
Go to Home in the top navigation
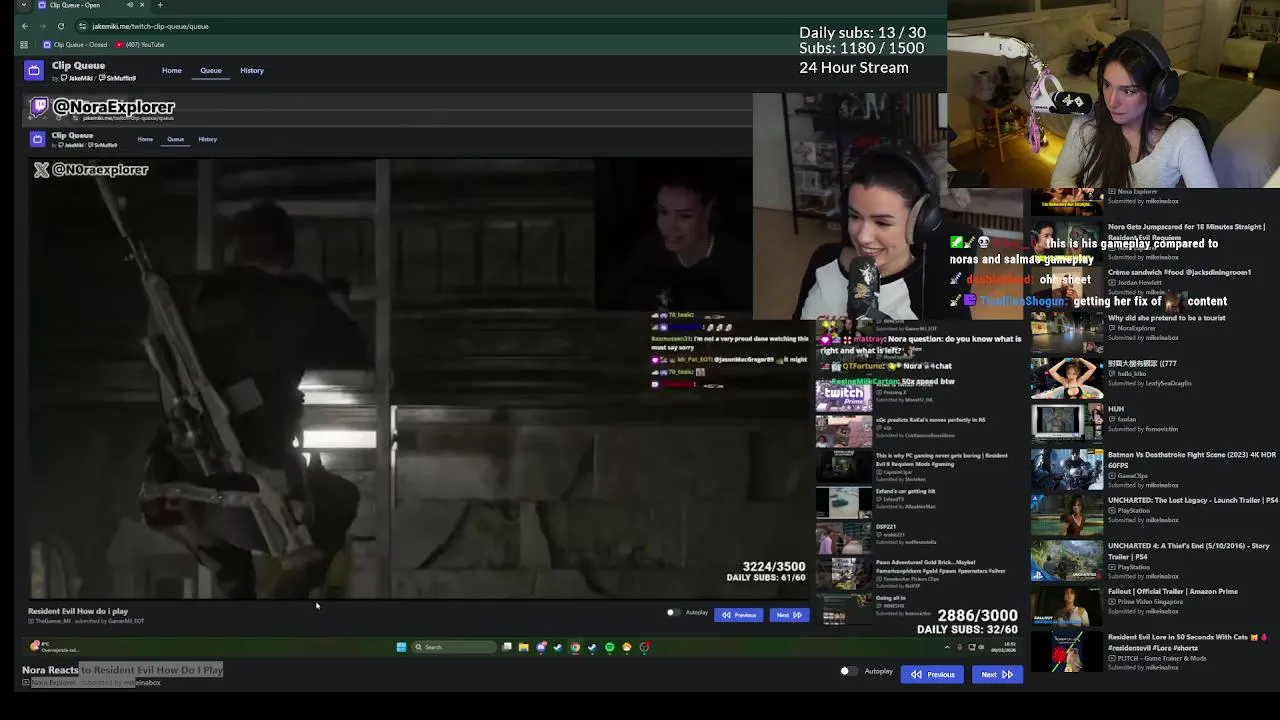click(x=172, y=71)
